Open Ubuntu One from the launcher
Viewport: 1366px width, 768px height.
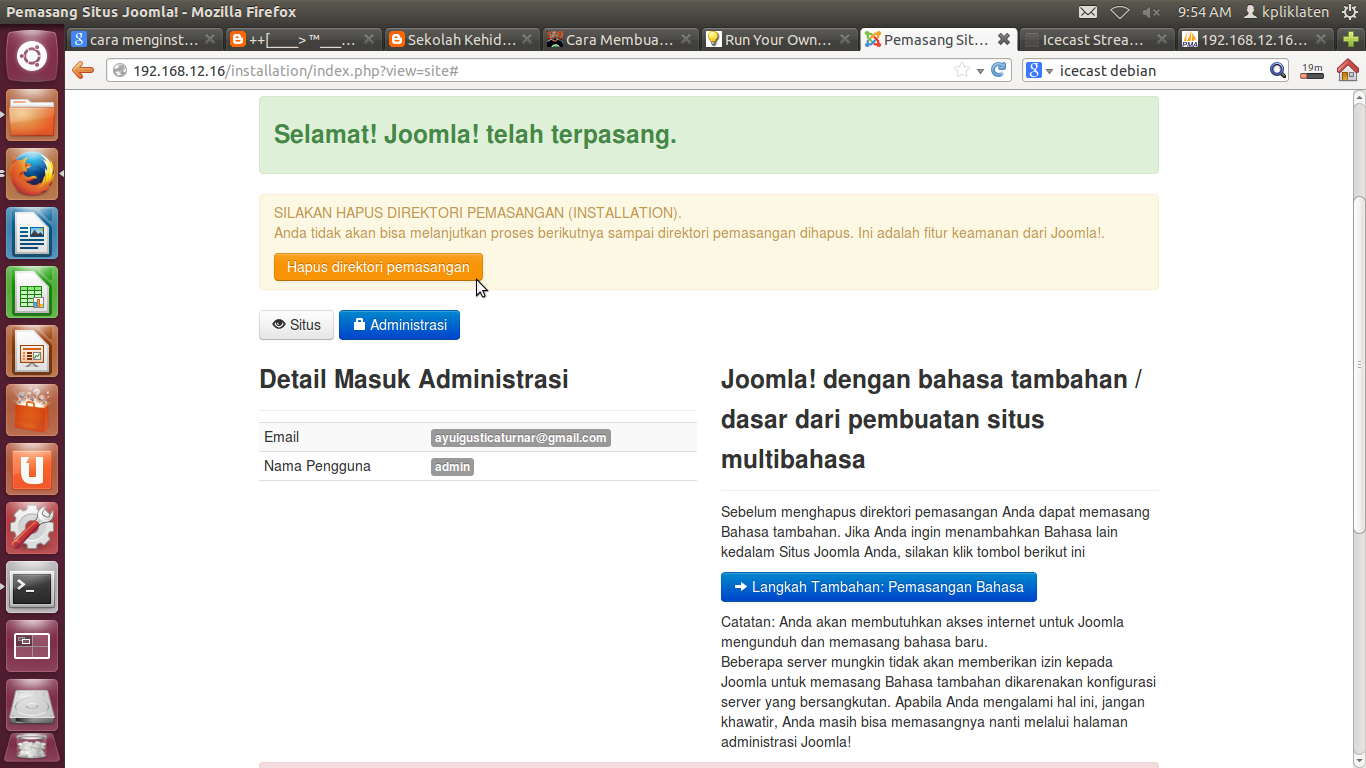tap(32, 470)
